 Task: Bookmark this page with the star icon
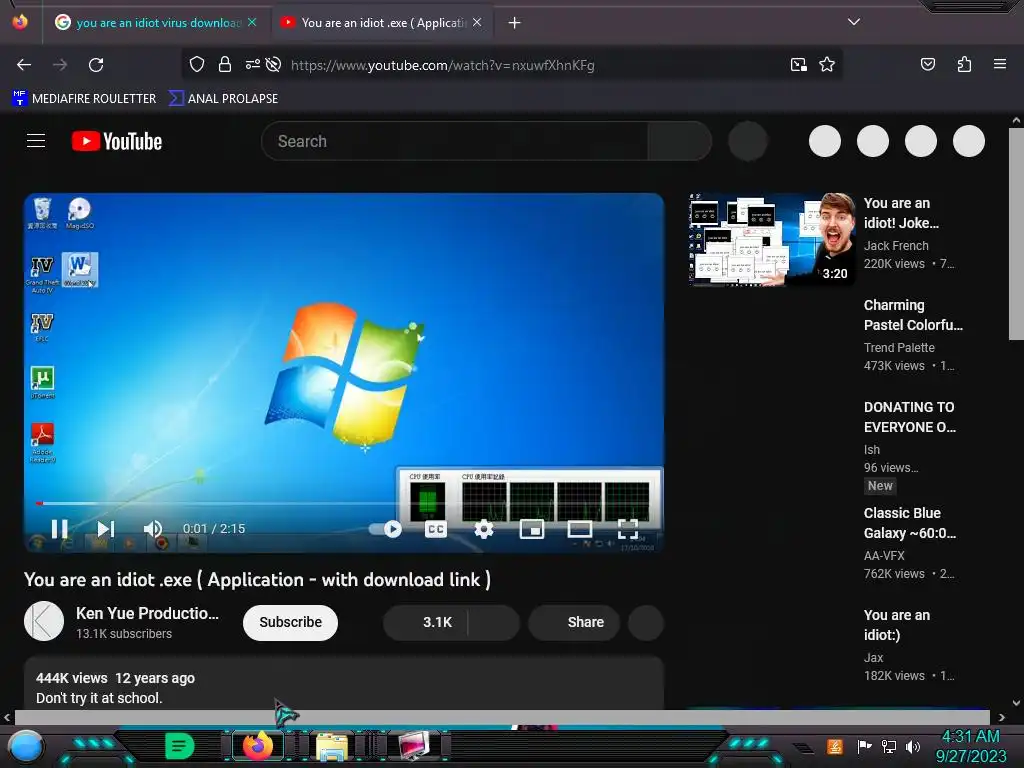[x=827, y=64]
